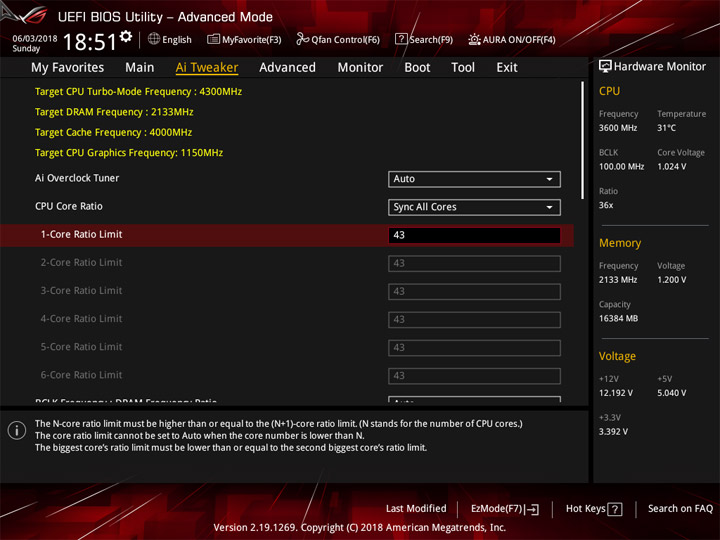
Task: Switch to the Main tab
Action: [140, 68]
